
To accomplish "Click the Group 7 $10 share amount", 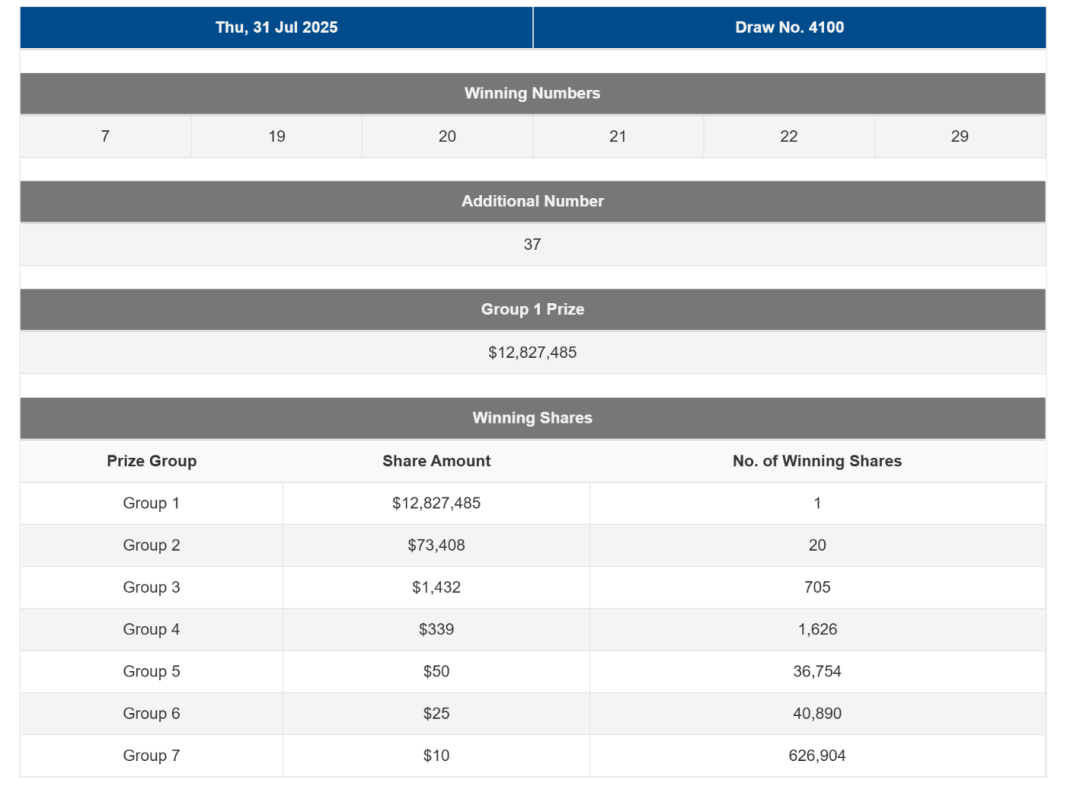I will pos(437,755).
